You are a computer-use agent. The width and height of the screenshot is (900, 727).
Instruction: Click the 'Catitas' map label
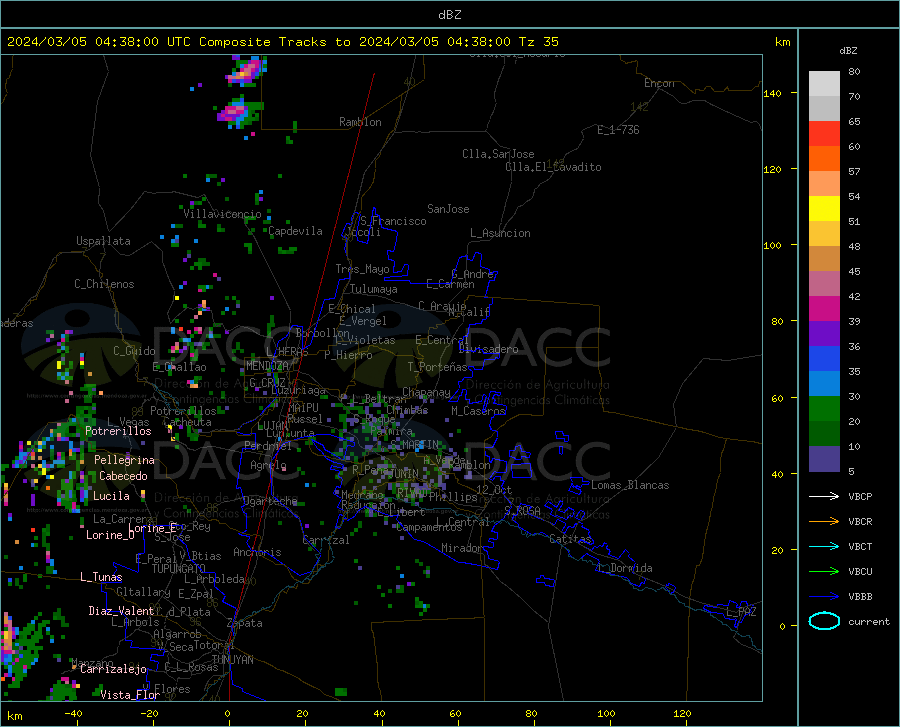570,539
